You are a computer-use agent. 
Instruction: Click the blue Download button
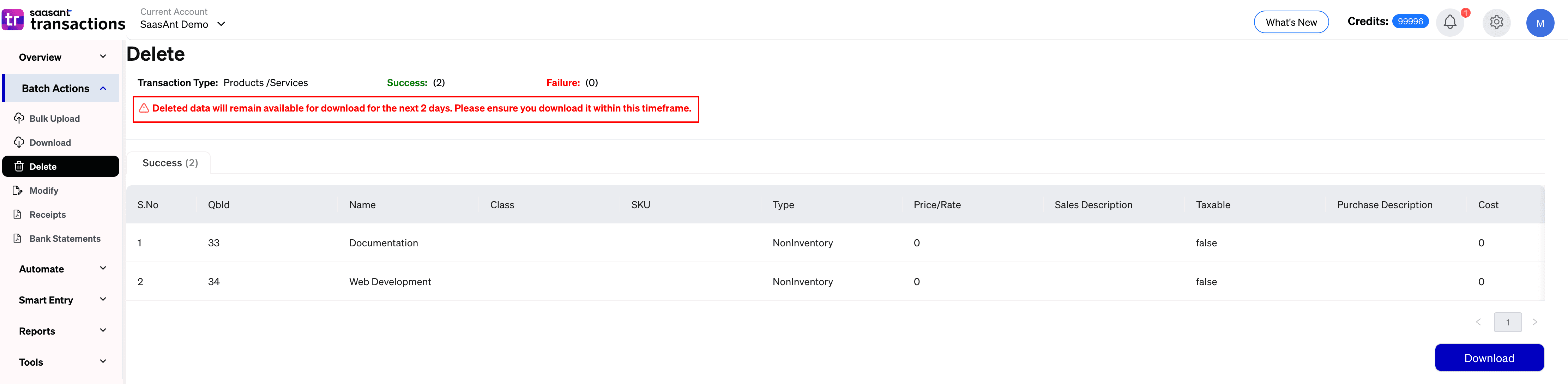click(x=1488, y=358)
